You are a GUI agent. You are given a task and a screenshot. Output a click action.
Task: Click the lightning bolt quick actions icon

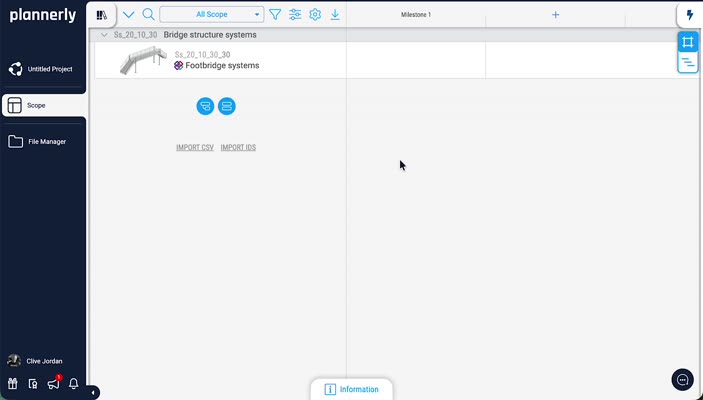(690, 15)
